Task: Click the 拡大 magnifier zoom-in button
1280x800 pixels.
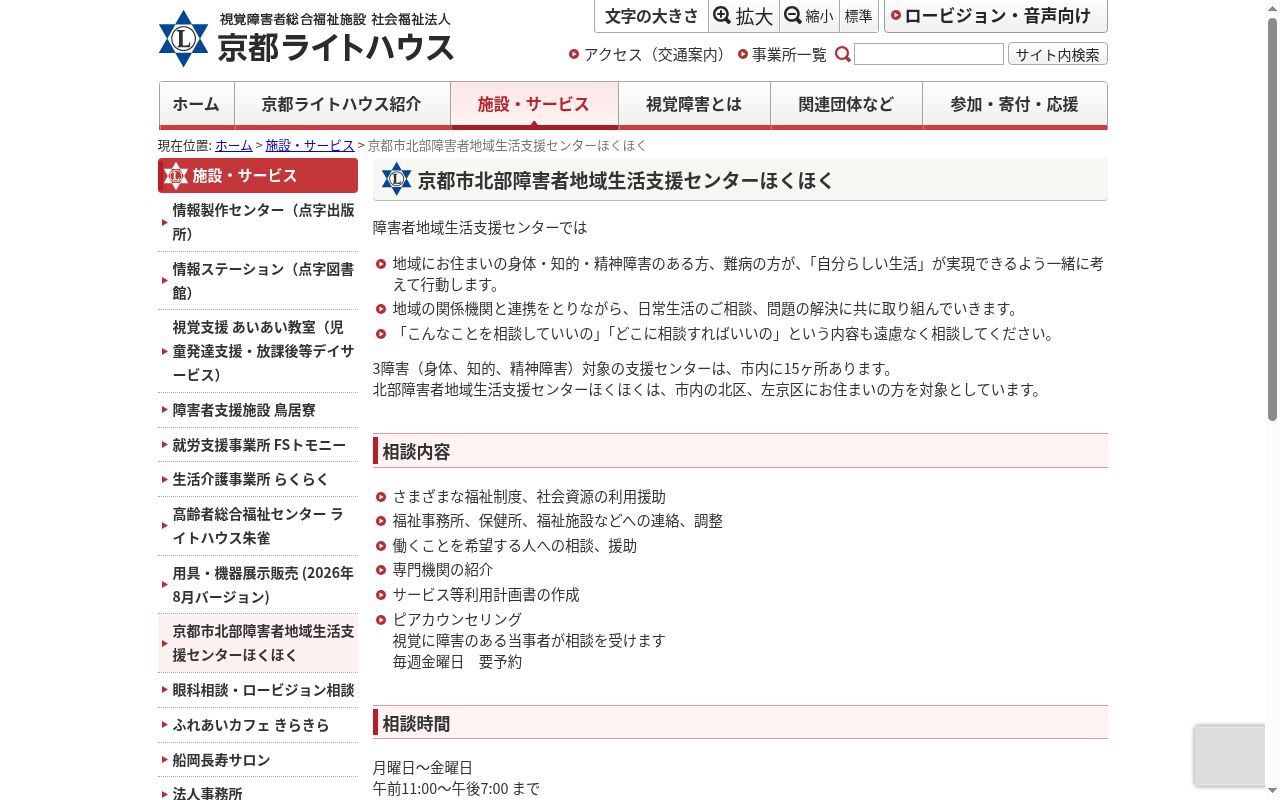Action: [743, 16]
